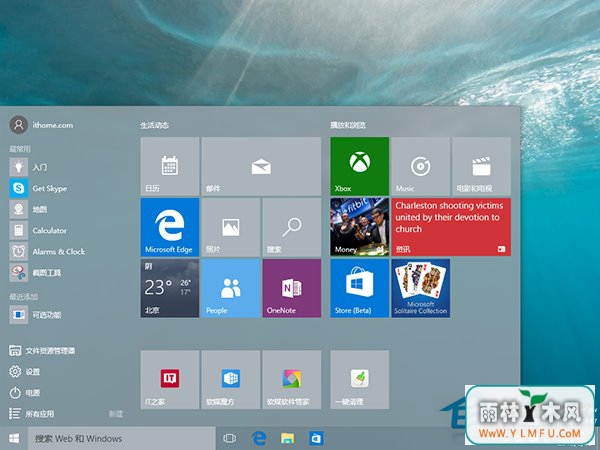Open the 日历 calendar tile
The height and width of the screenshot is (450, 600).
pyautogui.click(x=170, y=166)
